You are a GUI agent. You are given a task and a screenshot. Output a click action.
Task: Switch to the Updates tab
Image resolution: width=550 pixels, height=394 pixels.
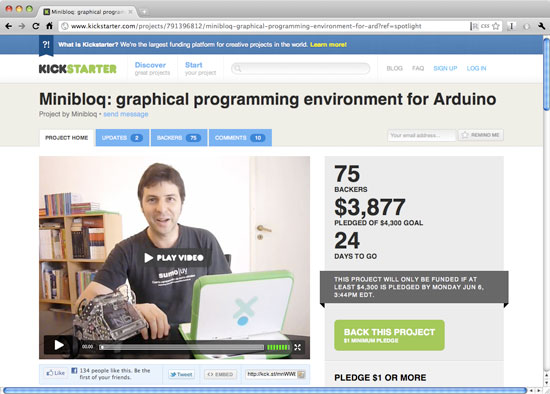[122, 138]
